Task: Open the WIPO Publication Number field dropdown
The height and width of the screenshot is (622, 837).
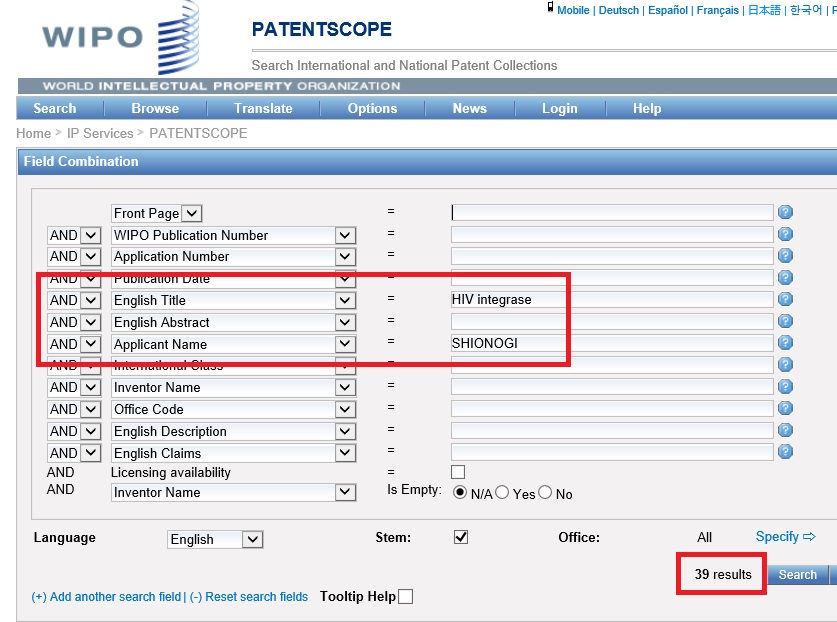Action: [345, 235]
